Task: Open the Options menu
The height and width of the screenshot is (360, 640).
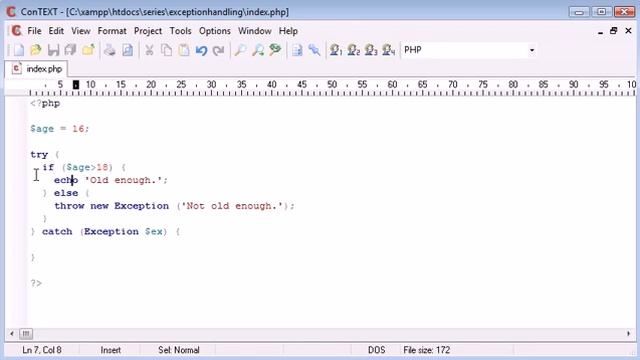Action: tap(215, 31)
